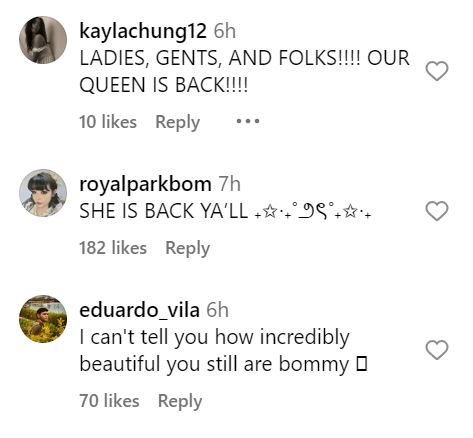Like kaylachung12's comment with the heart
This screenshot has height=438, width=473.
point(437,71)
